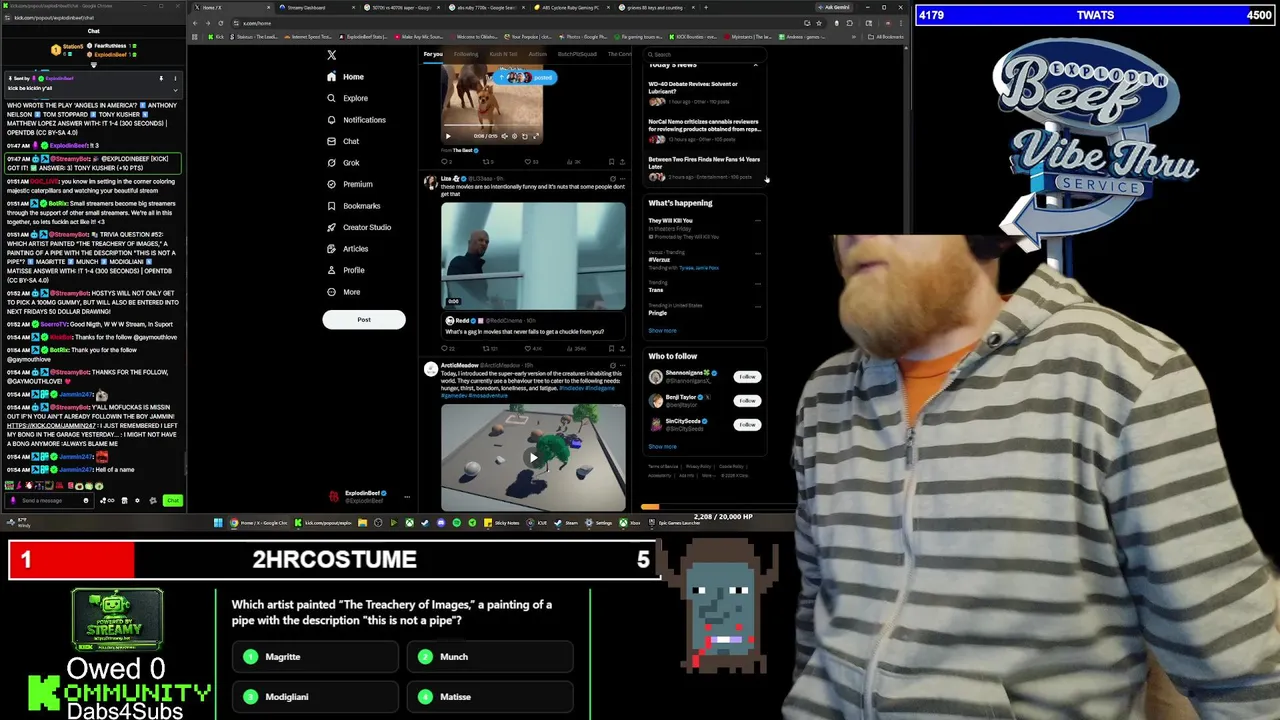Open More menu in X sidebar
Image resolution: width=1280 pixels, height=720 pixels.
343,292
